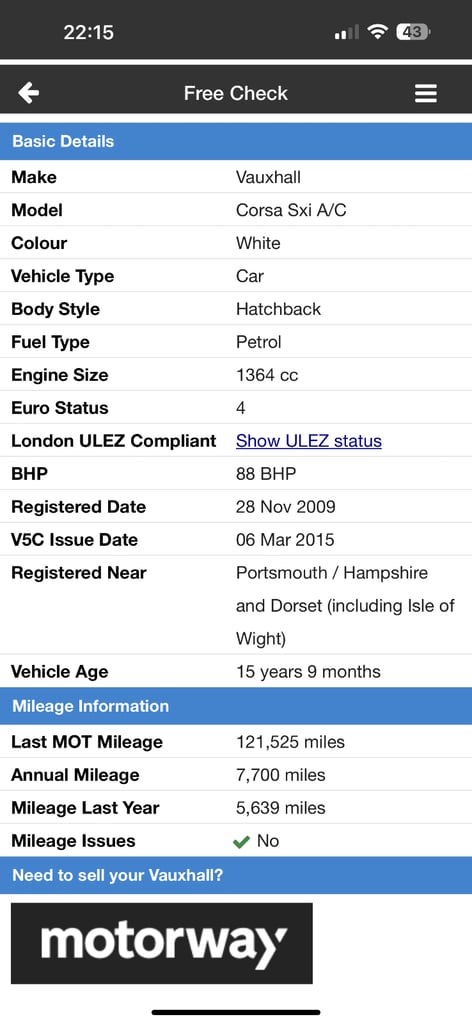Viewport: 472px width, 1024px height.
Task: Select the Mileage Information section header
Action: point(236,706)
